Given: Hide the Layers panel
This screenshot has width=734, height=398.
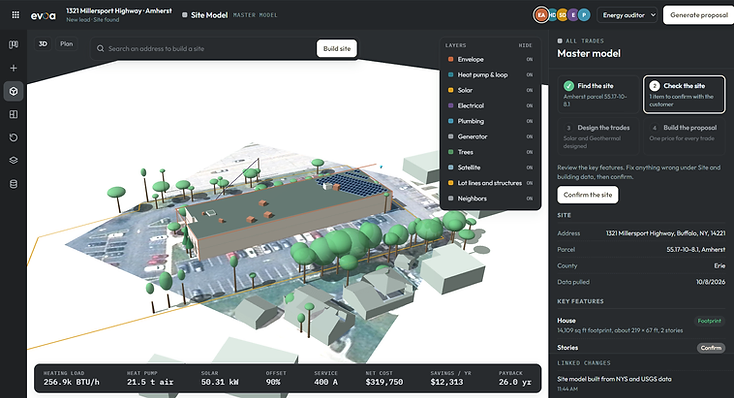Looking at the screenshot, I should [x=525, y=45].
